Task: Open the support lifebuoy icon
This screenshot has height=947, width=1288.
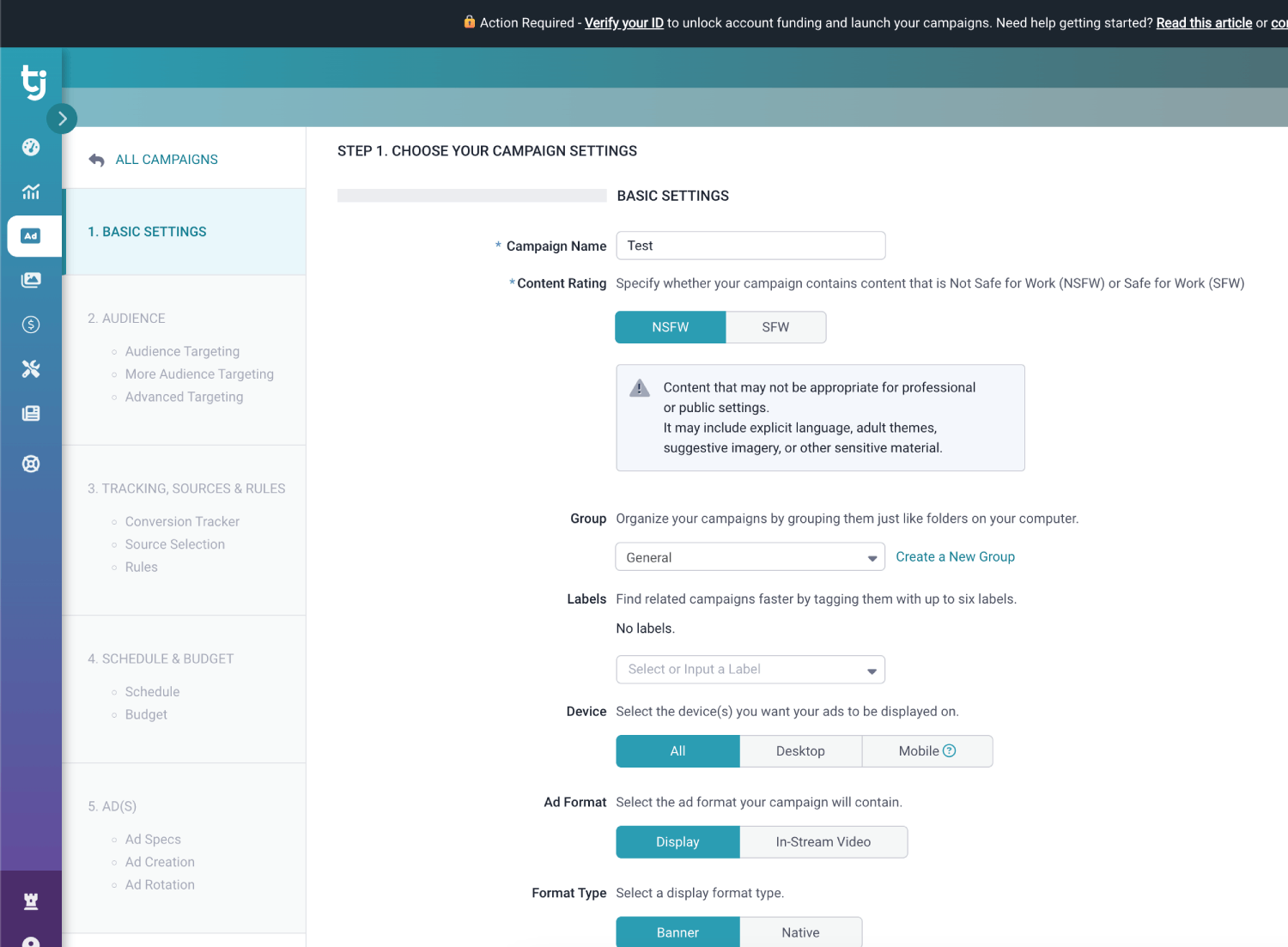Action: pos(31,464)
